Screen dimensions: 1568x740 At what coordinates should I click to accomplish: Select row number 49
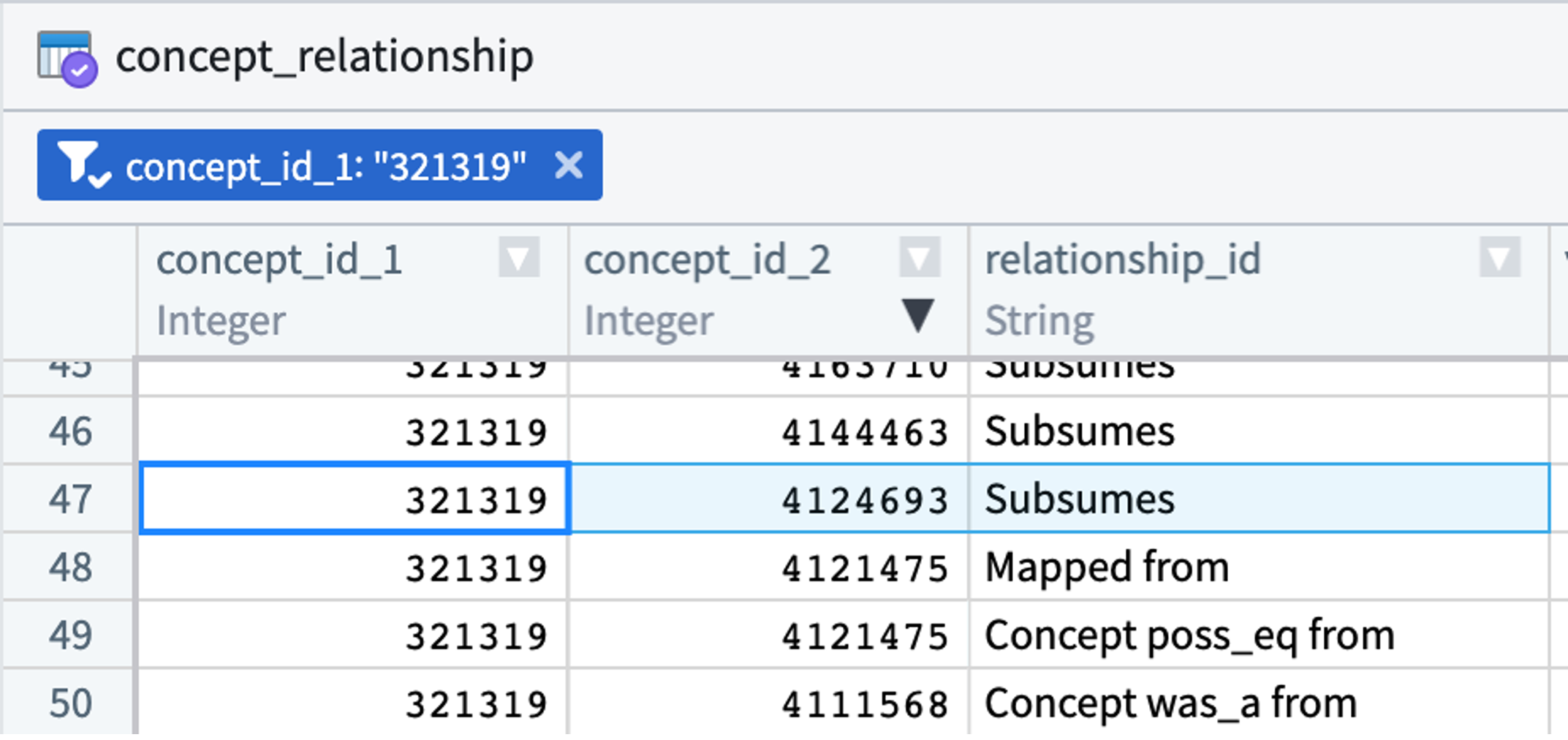(x=70, y=635)
